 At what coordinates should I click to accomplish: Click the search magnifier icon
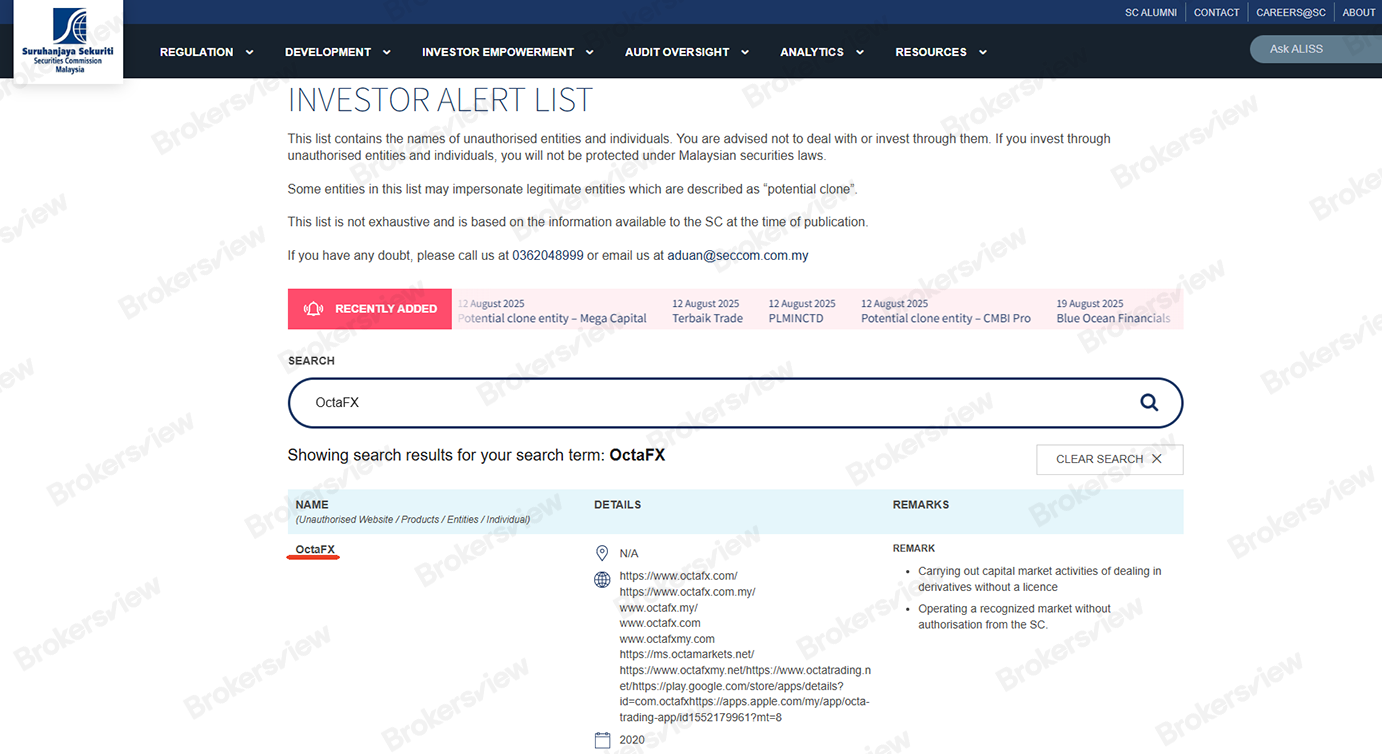[1149, 402]
